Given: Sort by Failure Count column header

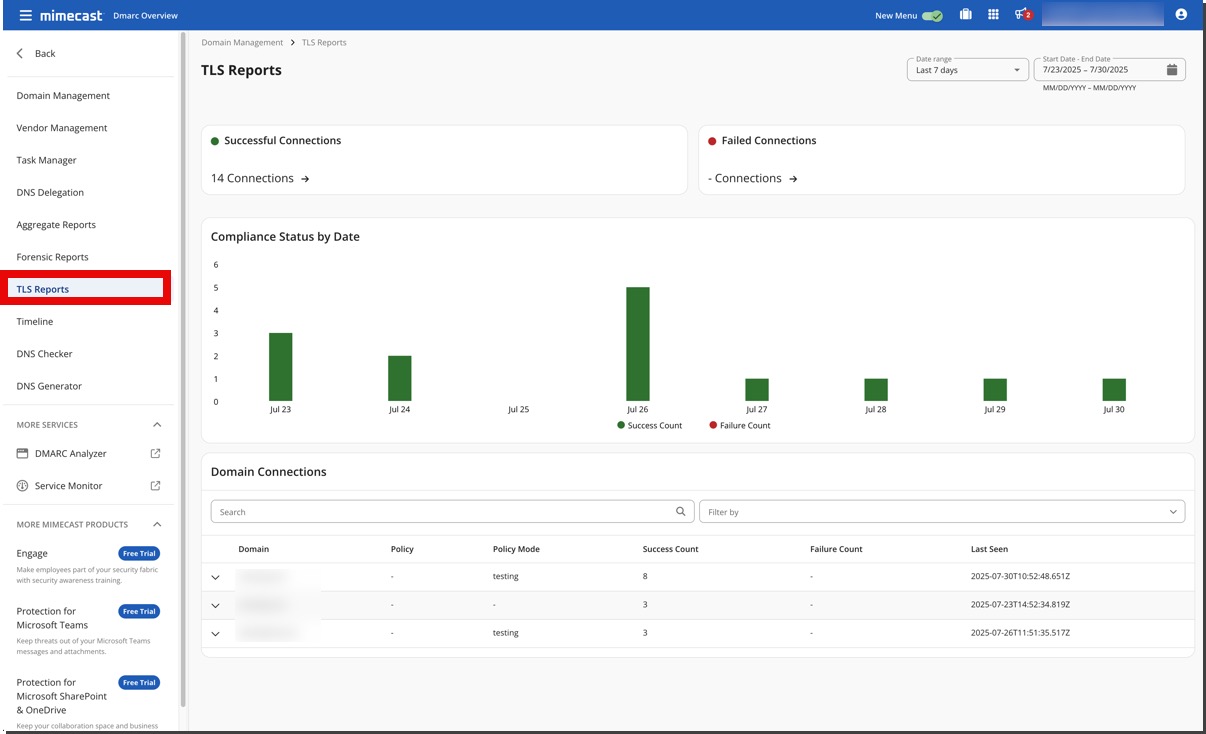Looking at the screenshot, I should pyautogui.click(x=836, y=549).
